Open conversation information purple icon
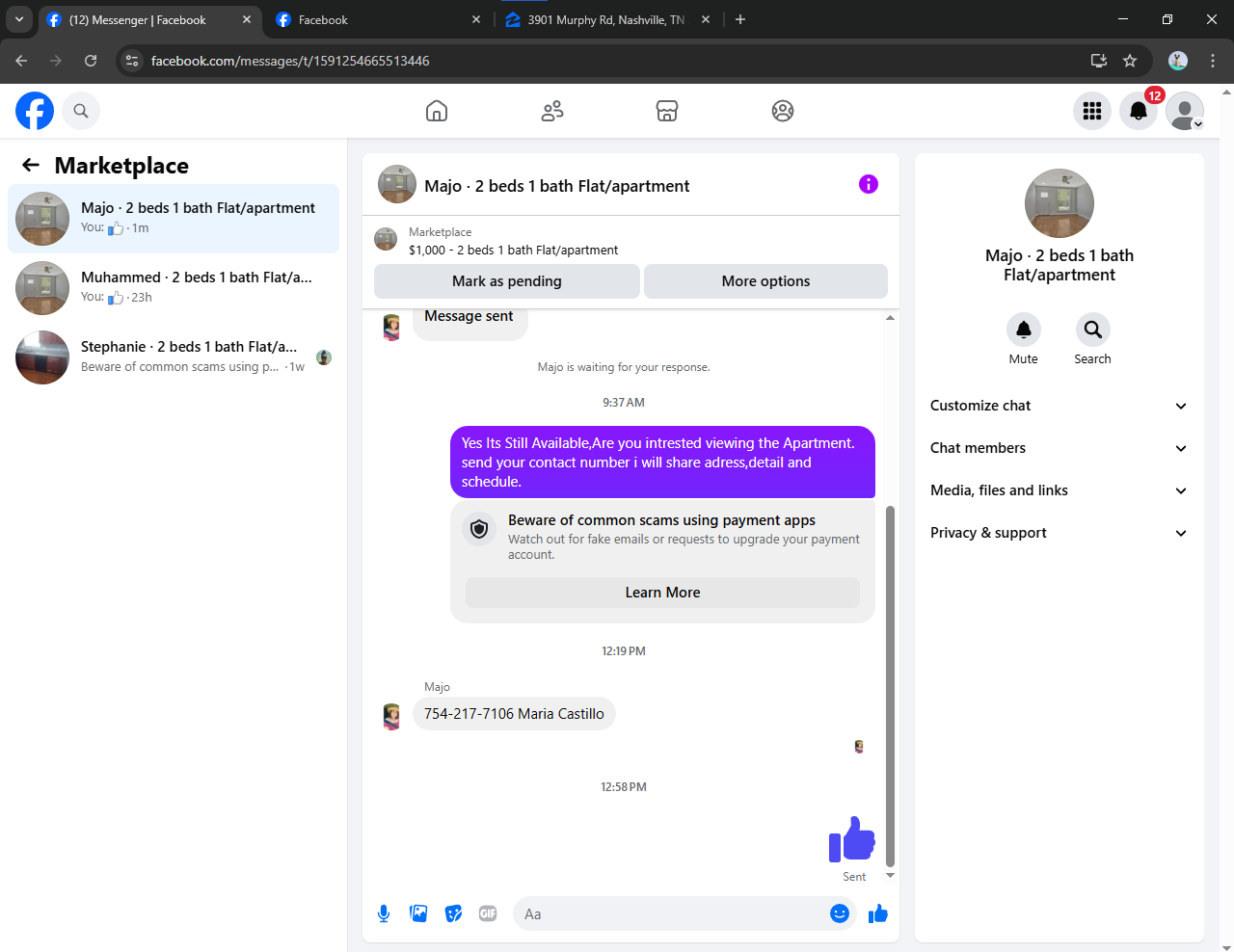This screenshot has height=952, width=1234. (869, 184)
